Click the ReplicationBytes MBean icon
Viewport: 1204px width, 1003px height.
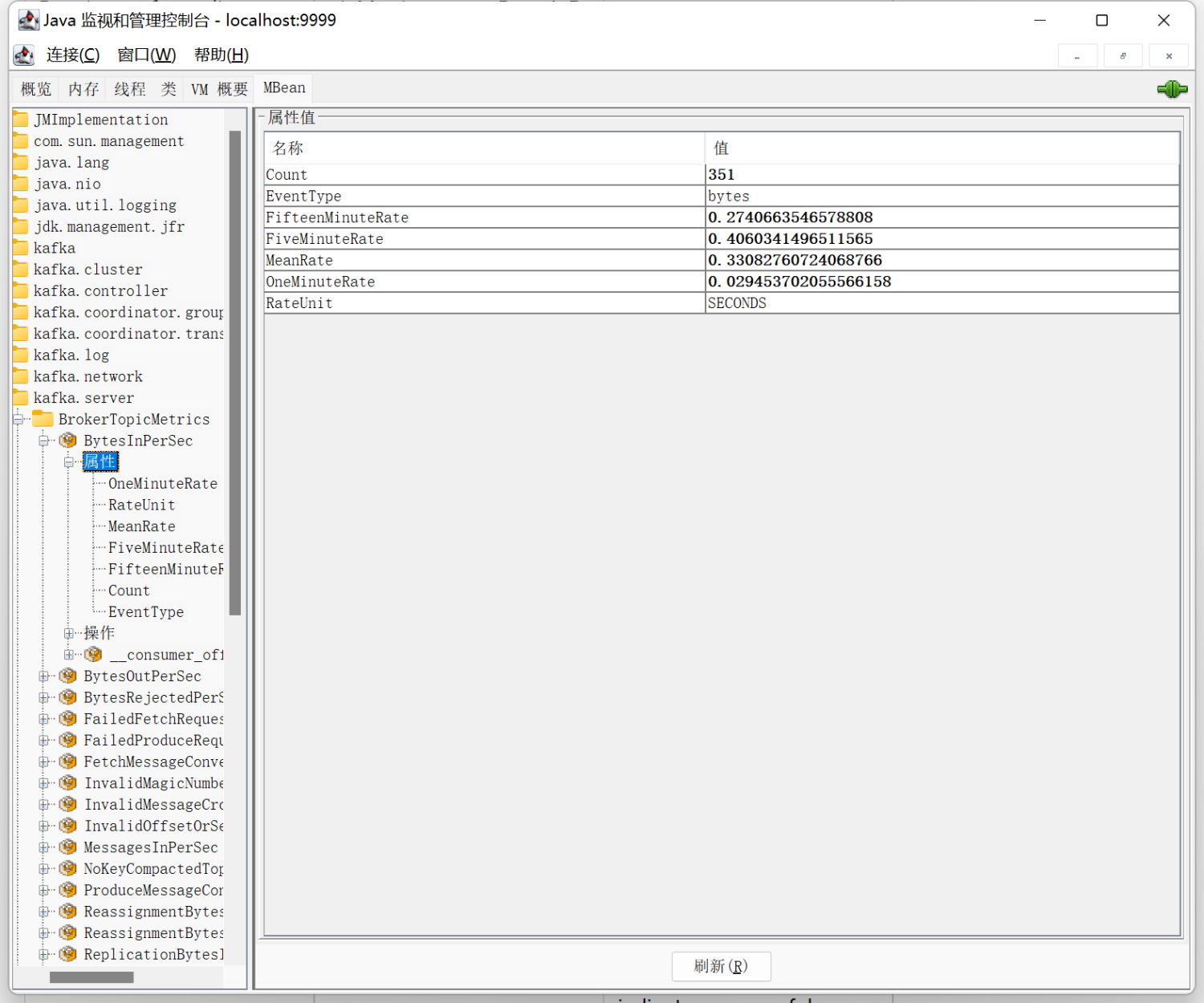click(68, 954)
